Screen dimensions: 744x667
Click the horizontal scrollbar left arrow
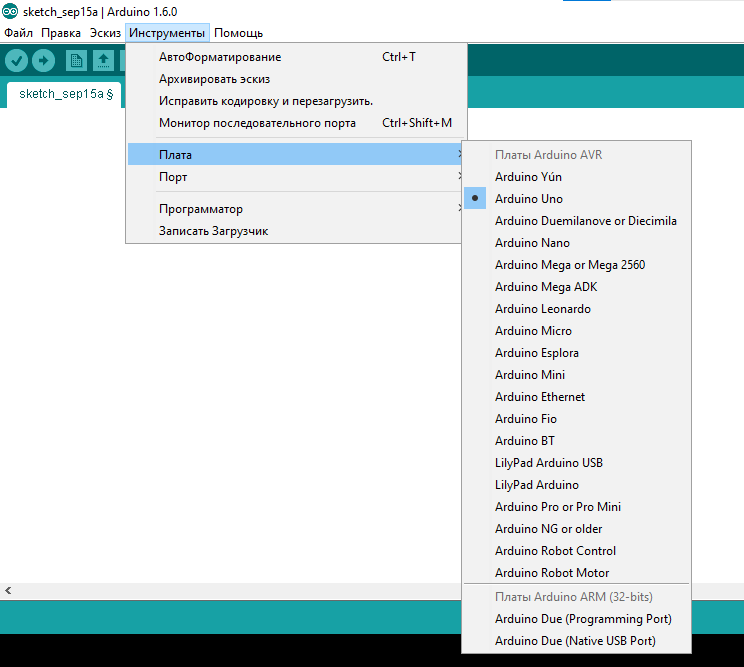click(x=8, y=591)
